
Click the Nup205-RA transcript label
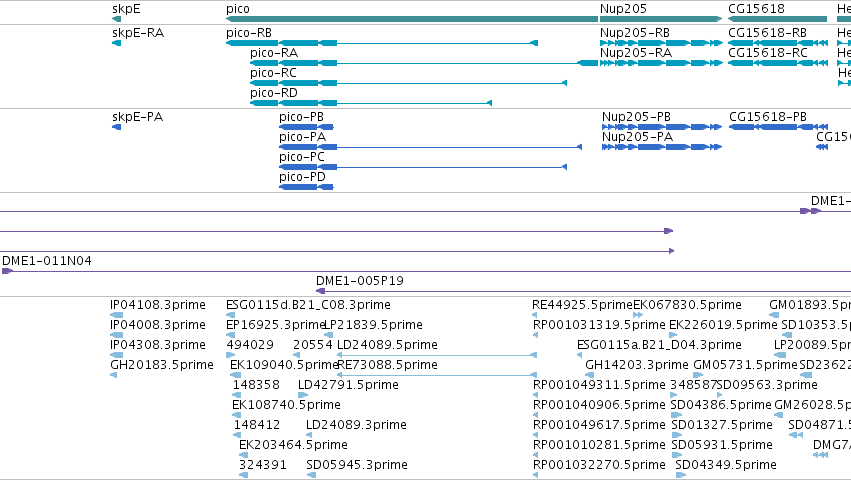636,53
